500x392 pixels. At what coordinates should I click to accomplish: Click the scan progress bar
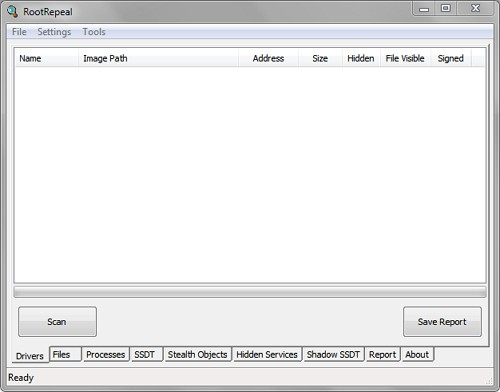click(x=250, y=292)
